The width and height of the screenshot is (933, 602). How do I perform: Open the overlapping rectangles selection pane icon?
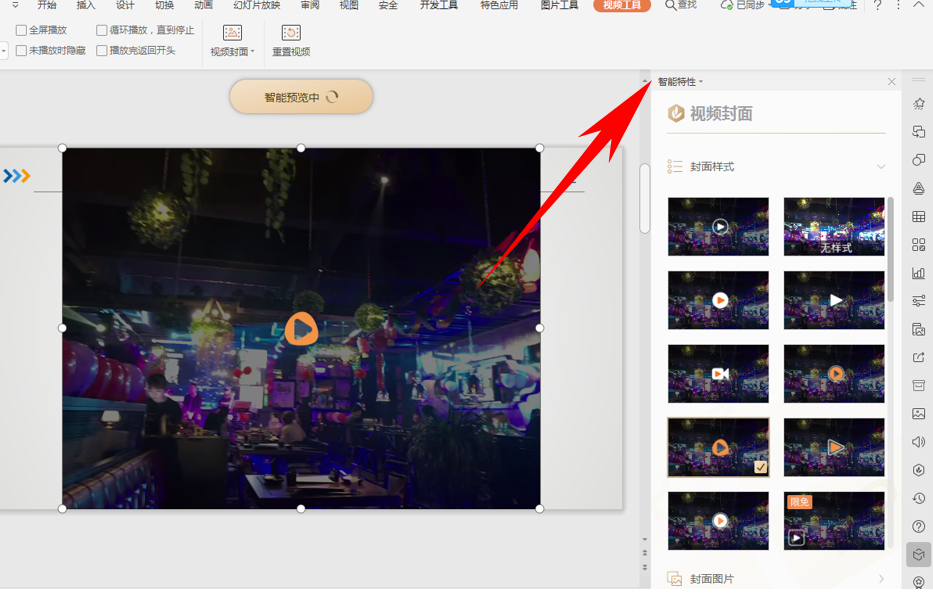coord(918,131)
